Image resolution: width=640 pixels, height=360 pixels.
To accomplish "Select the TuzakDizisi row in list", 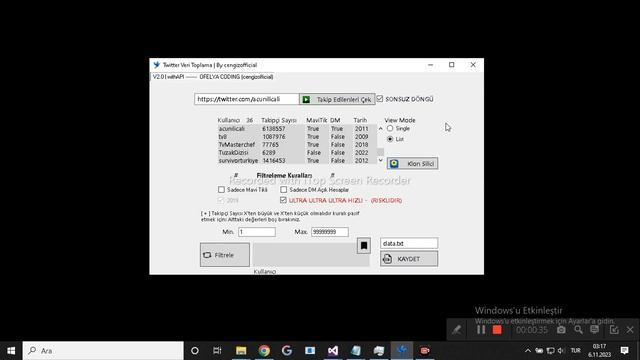I will click(297, 153).
